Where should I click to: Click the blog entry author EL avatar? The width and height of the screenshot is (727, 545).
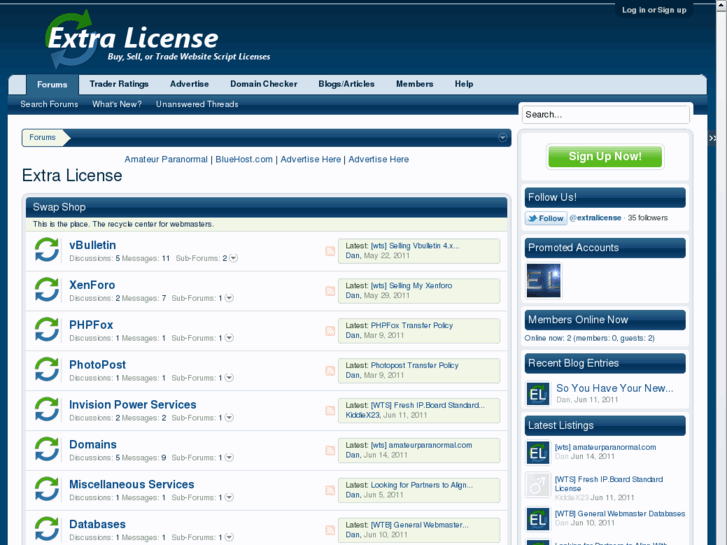538,394
